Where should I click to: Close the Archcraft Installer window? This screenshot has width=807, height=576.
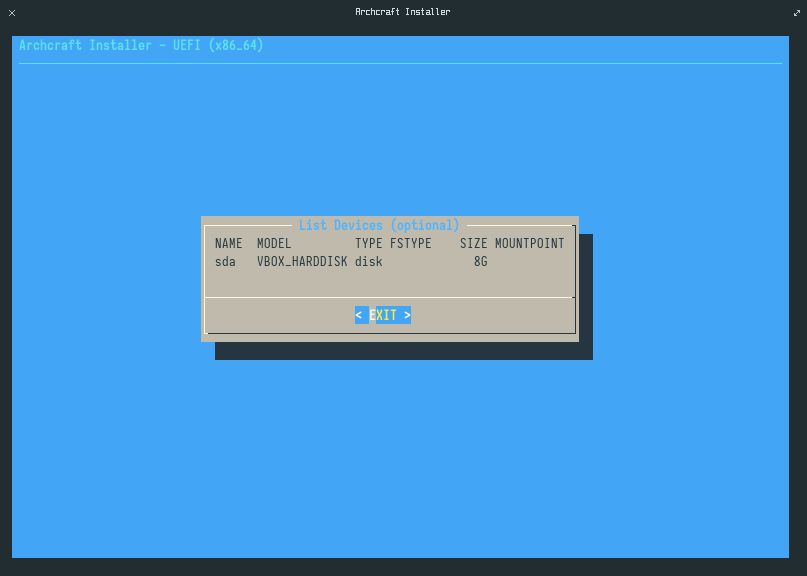(x=12, y=13)
